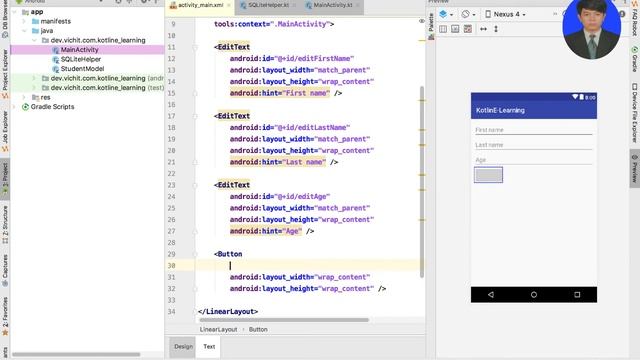Click the project panel horizontal scrollbar
Screen dimensions: 640x360
[x=76, y=354]
